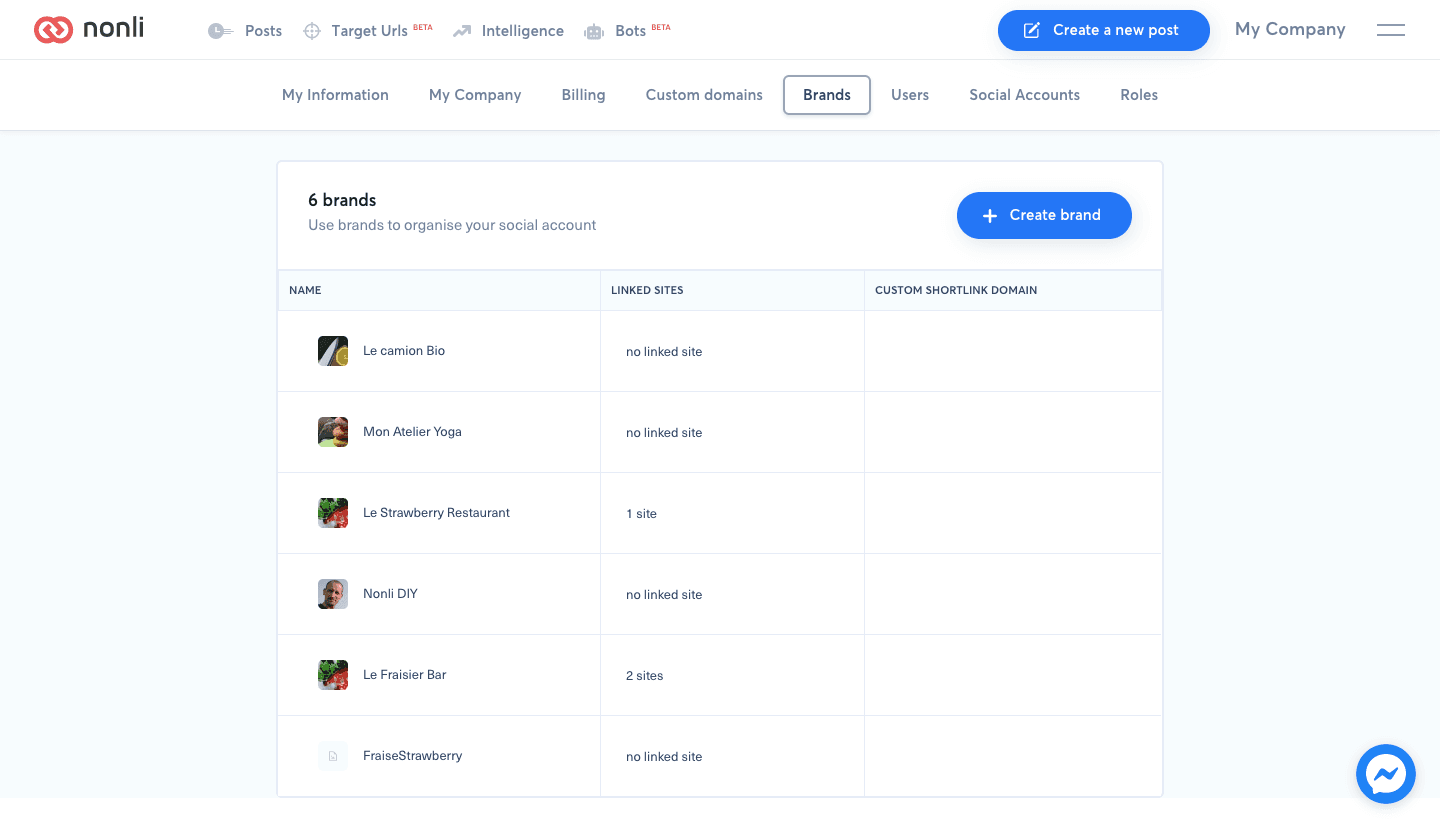Click the '6 brands' heading
Screen dimensions: 1440x828
coord(342,200)
